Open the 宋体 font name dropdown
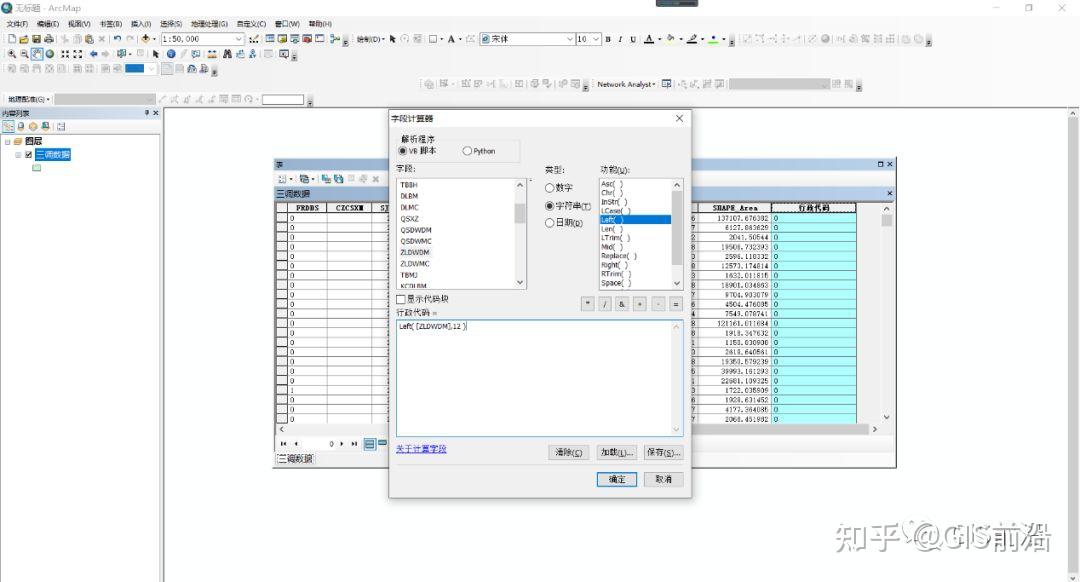The image size is (1080, 582). click(570, 39)
